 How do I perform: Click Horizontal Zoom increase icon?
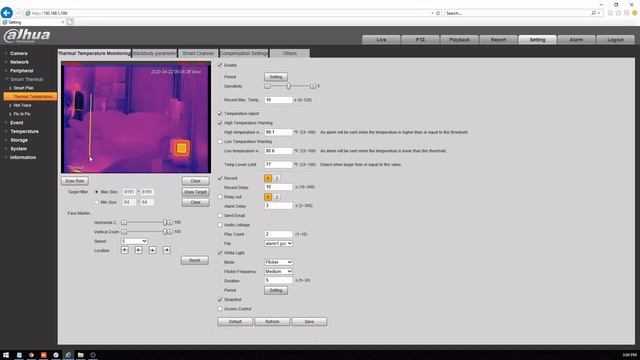tap(170, 222)
